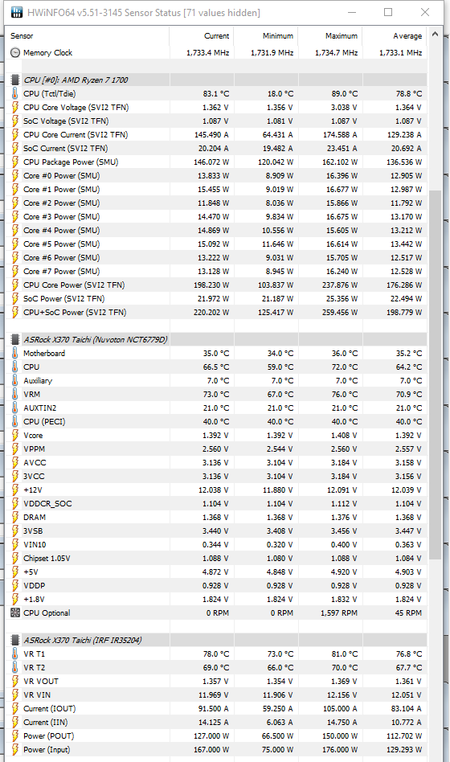Close the HWiNFO64 Sensor Status window
The image size is (450, 762).
(425, 12)
